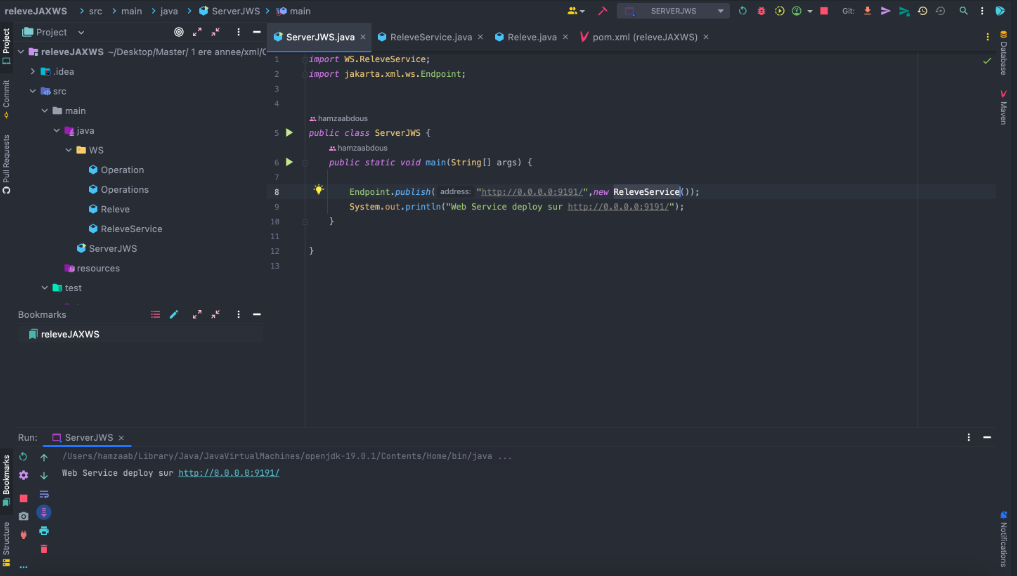The width and height of the screenshot is (1017, 576).
Task: Pin the Bookmarks tool window open
Action: click(x=238, y=314)
